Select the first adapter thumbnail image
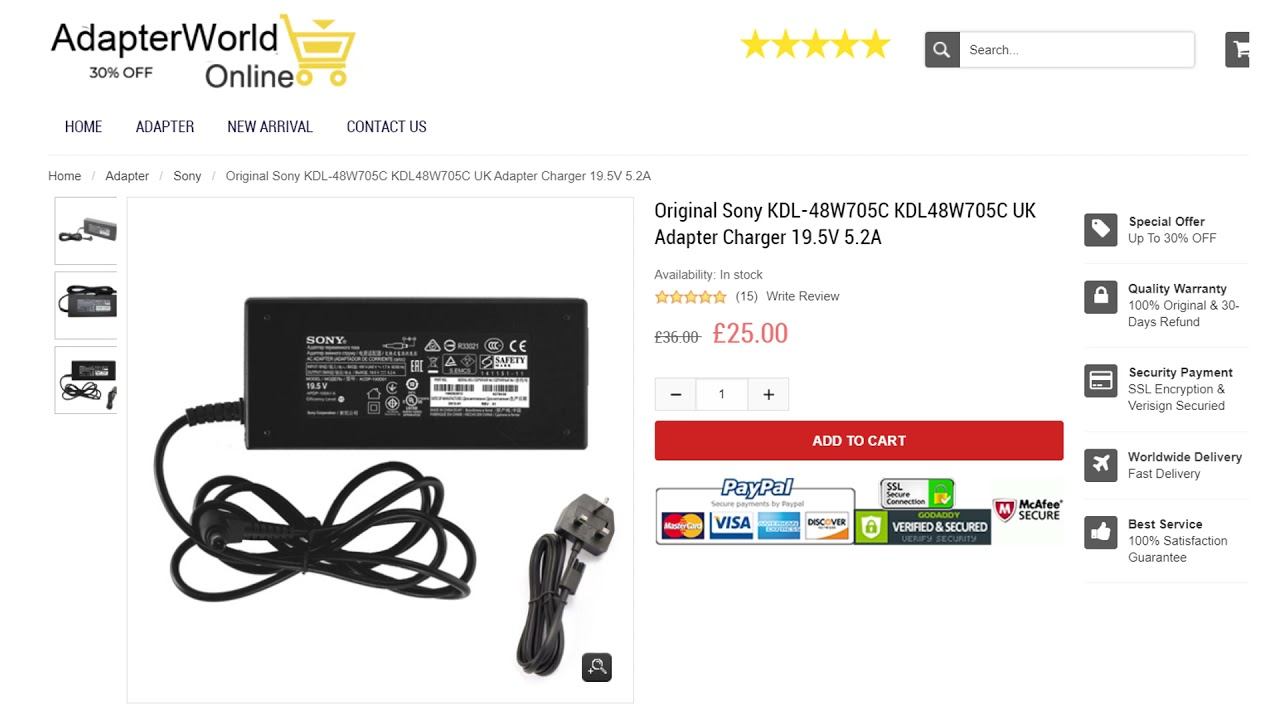 86,231
